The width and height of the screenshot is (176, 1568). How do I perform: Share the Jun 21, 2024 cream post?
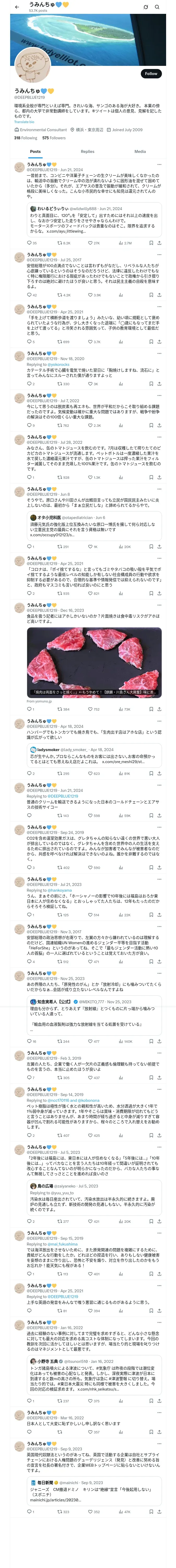(x=159, y=243)
